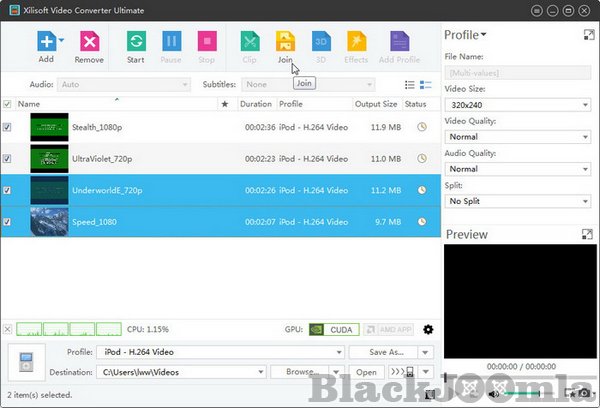This screenshot has height=408, width=600.
Task: Sort files by the Output Size column
Action: (x=376, y=104)
